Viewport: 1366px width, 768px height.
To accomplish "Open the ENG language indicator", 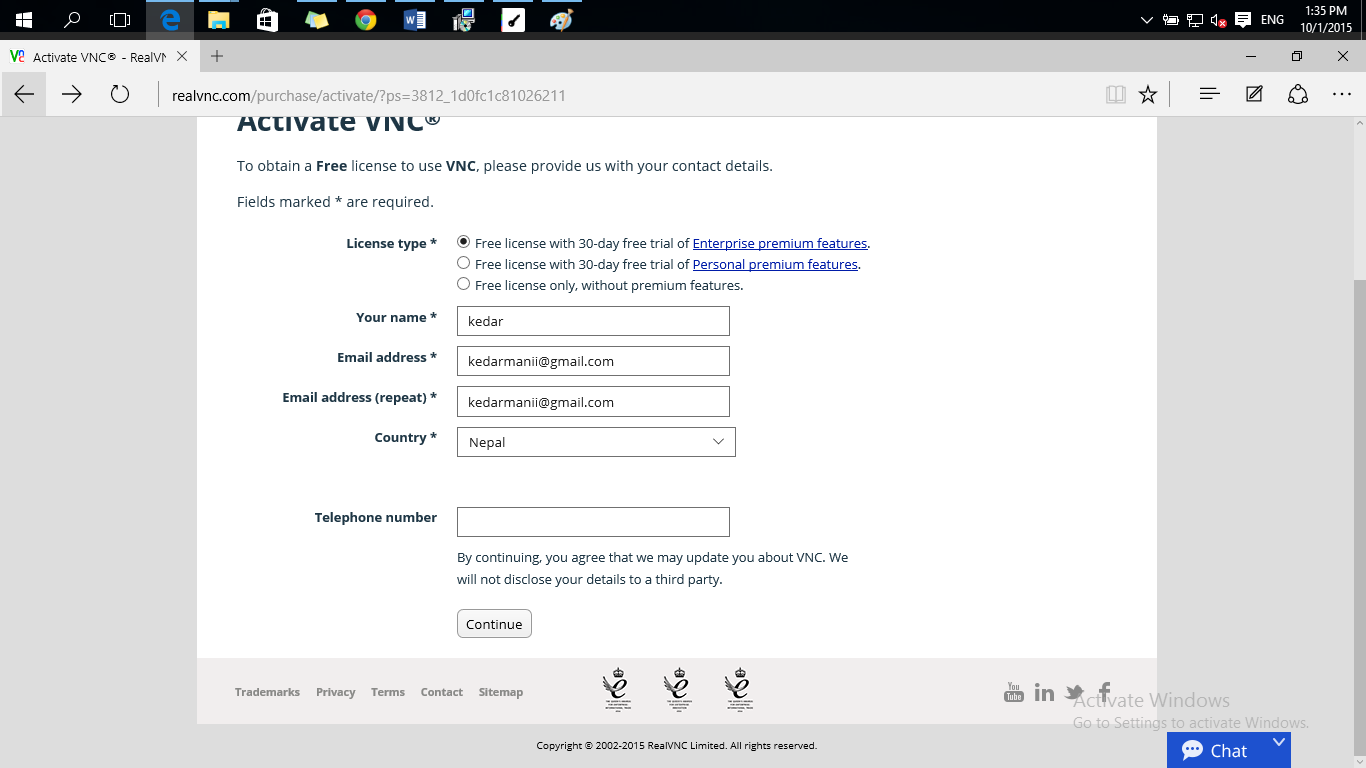I will [1272, 19].
